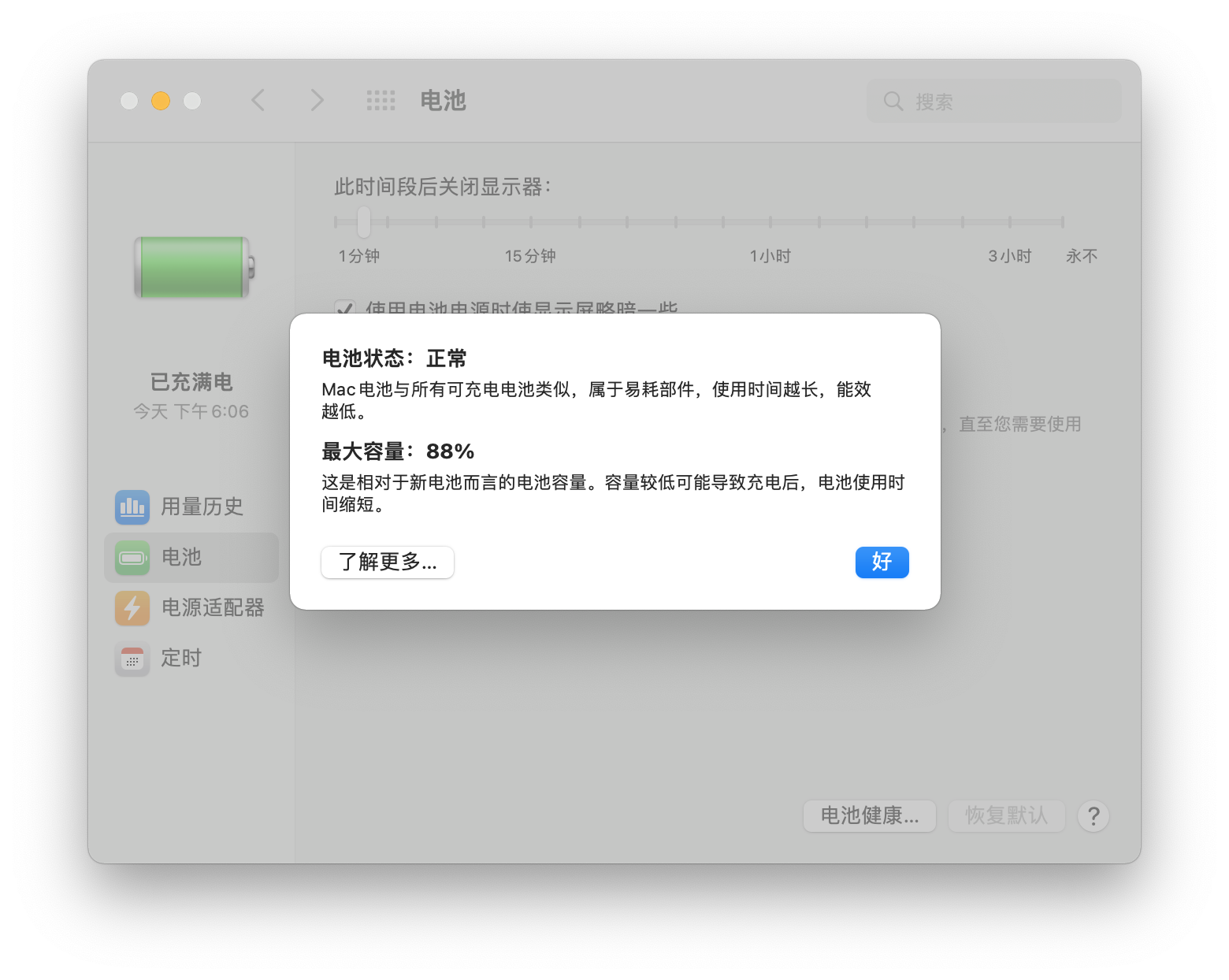Go forward with the right chevron
The width and height of the screenshot is (1229, 980).
tap(317, 101)
